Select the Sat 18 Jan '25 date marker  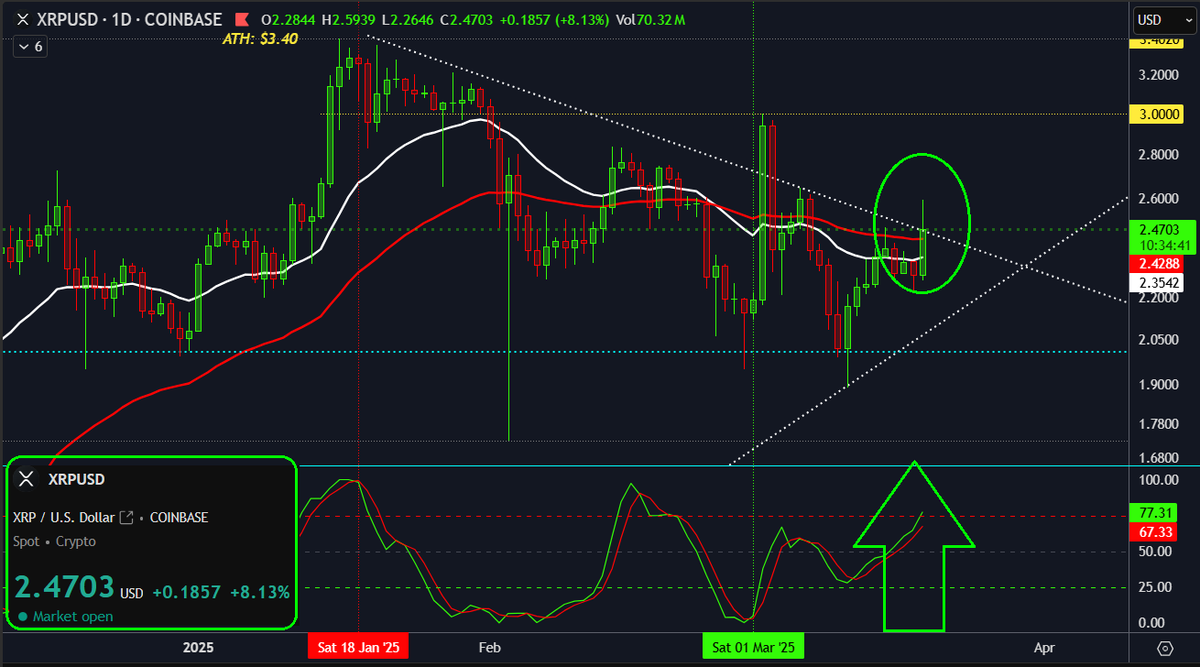click(358, 648)
